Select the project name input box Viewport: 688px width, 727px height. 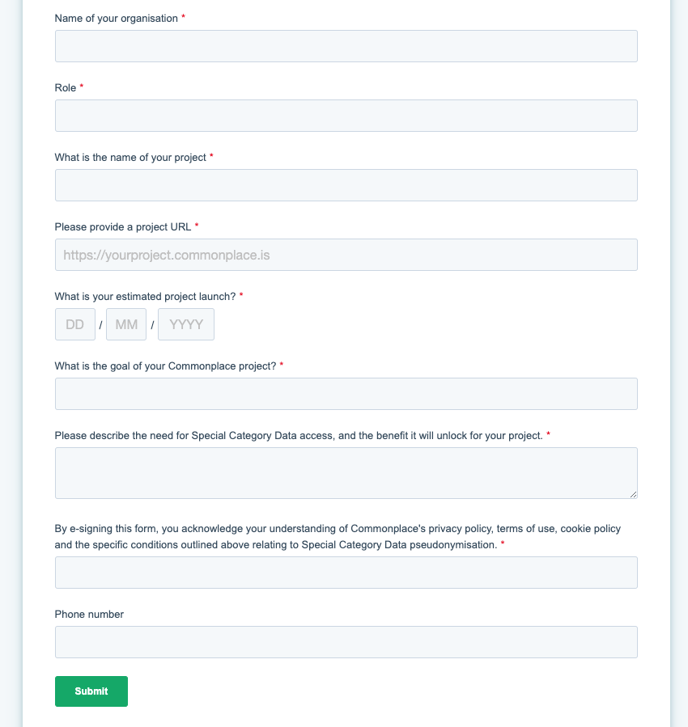[x=346, y=185]
